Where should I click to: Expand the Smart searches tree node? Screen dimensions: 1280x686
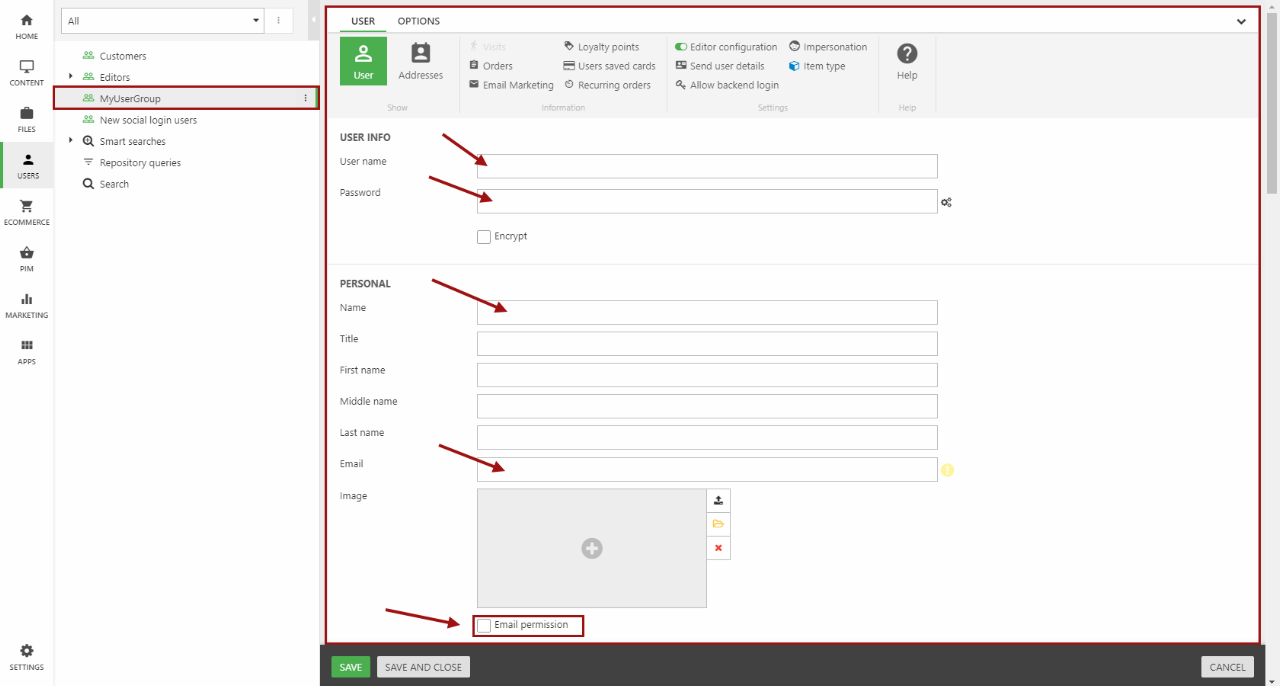tap(70, 141)
